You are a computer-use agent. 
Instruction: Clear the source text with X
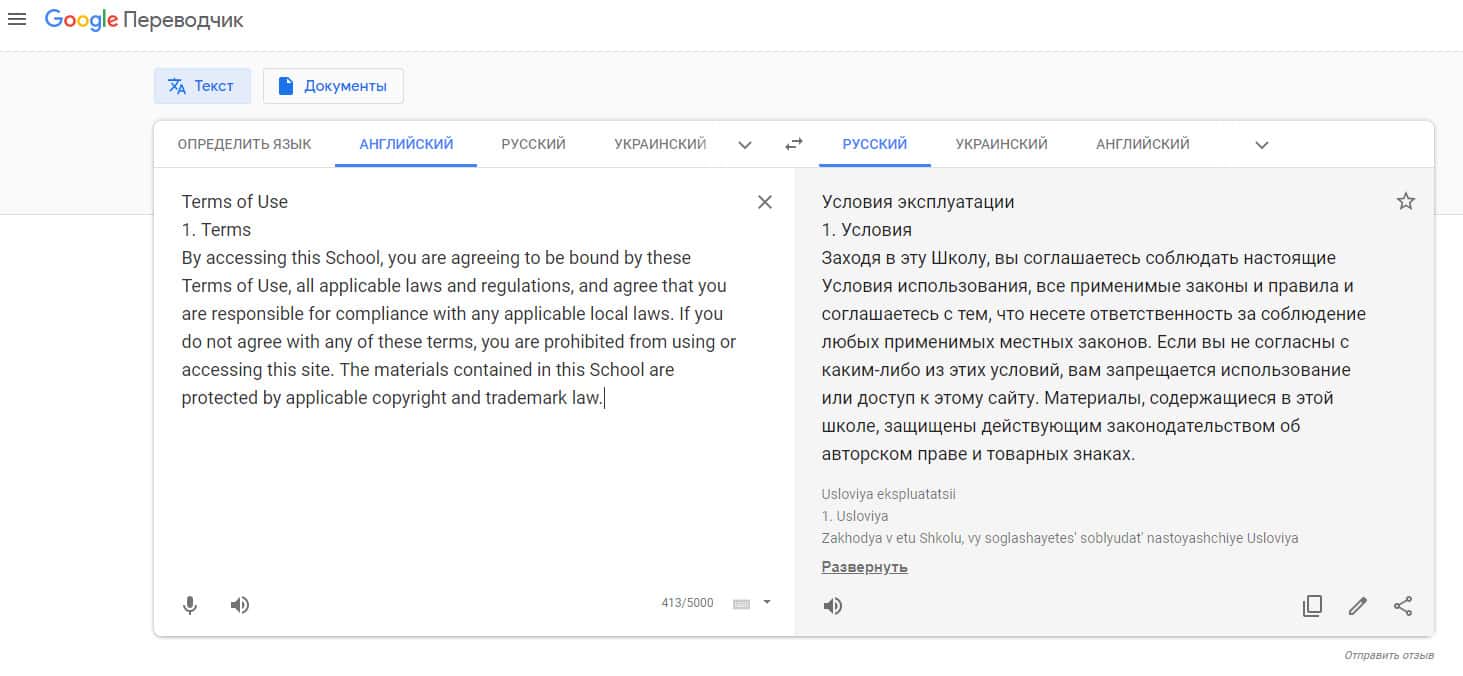tap(765, 202)
